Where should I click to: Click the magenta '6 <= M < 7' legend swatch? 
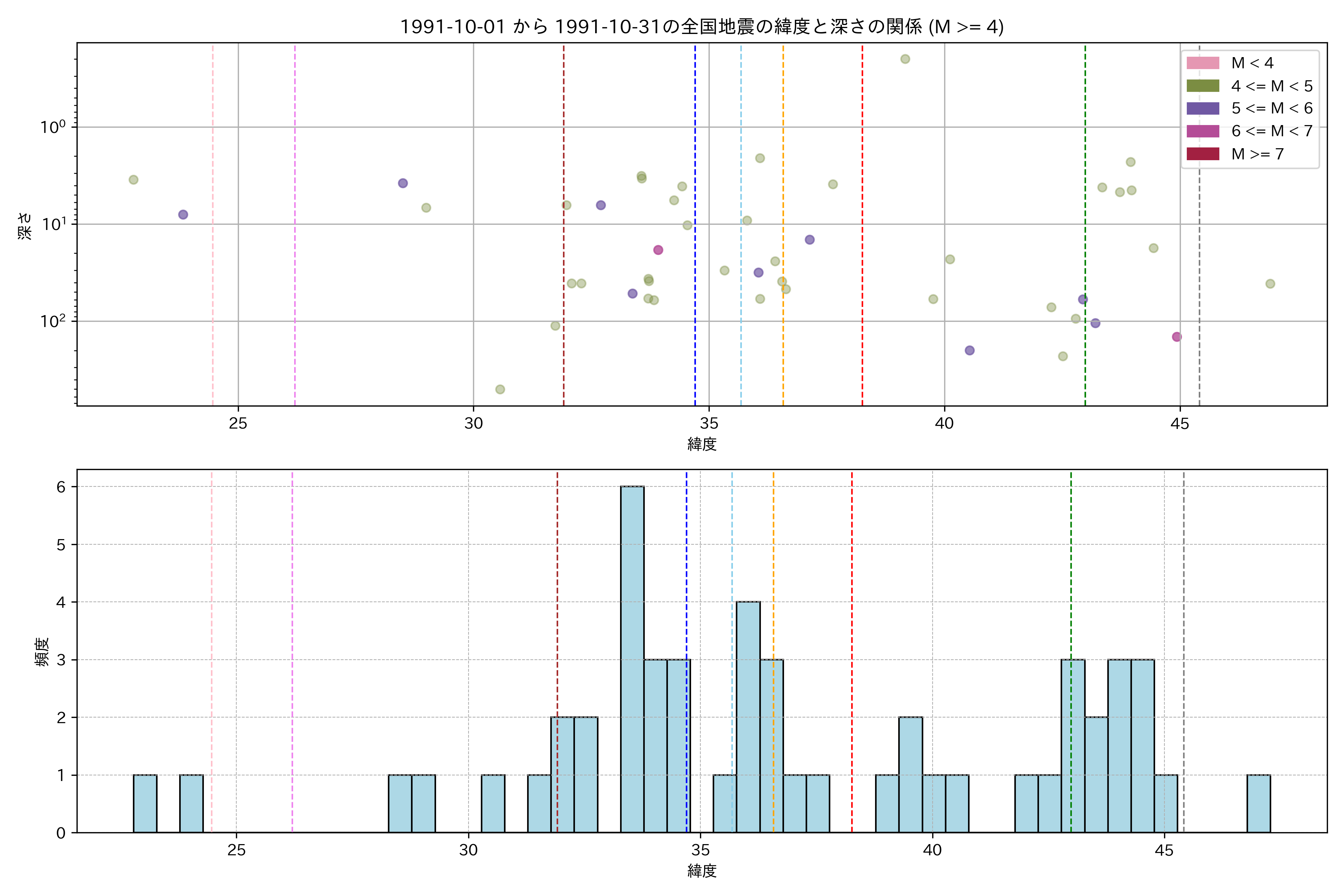[x=1202, y=131]
